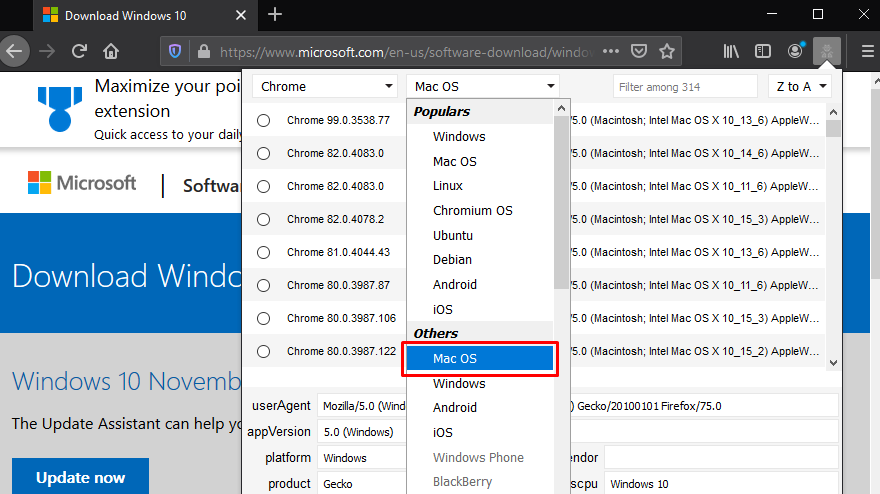Choose highlighted Mac OS under Others
Screen dimensions: 880x494
480,358
